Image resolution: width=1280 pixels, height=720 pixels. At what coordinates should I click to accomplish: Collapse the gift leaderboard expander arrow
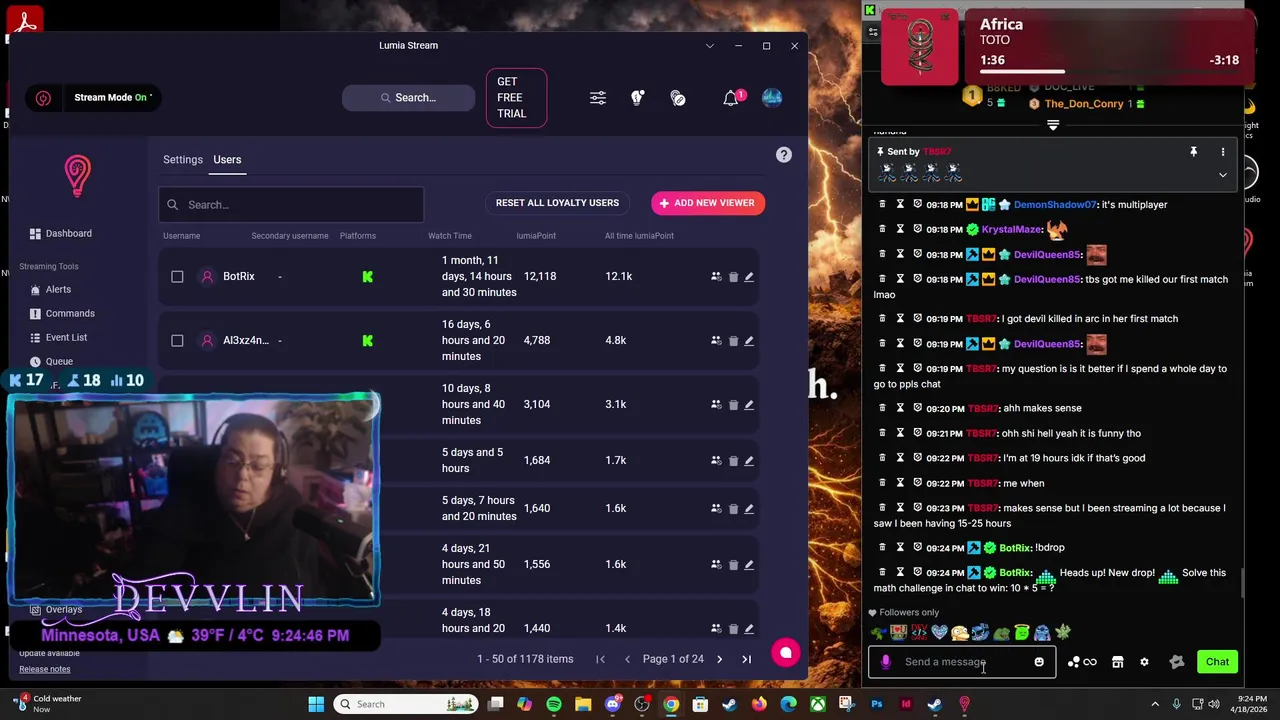(x=1052, y=125)
